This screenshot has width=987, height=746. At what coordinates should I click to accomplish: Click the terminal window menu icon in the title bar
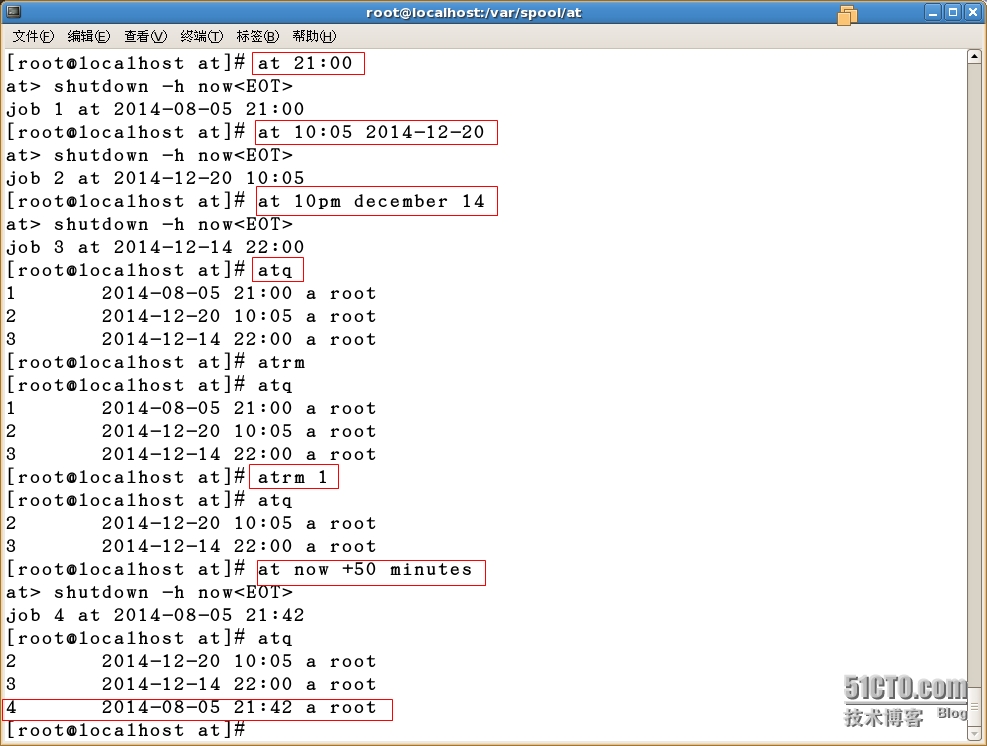(x=13, y=11)
